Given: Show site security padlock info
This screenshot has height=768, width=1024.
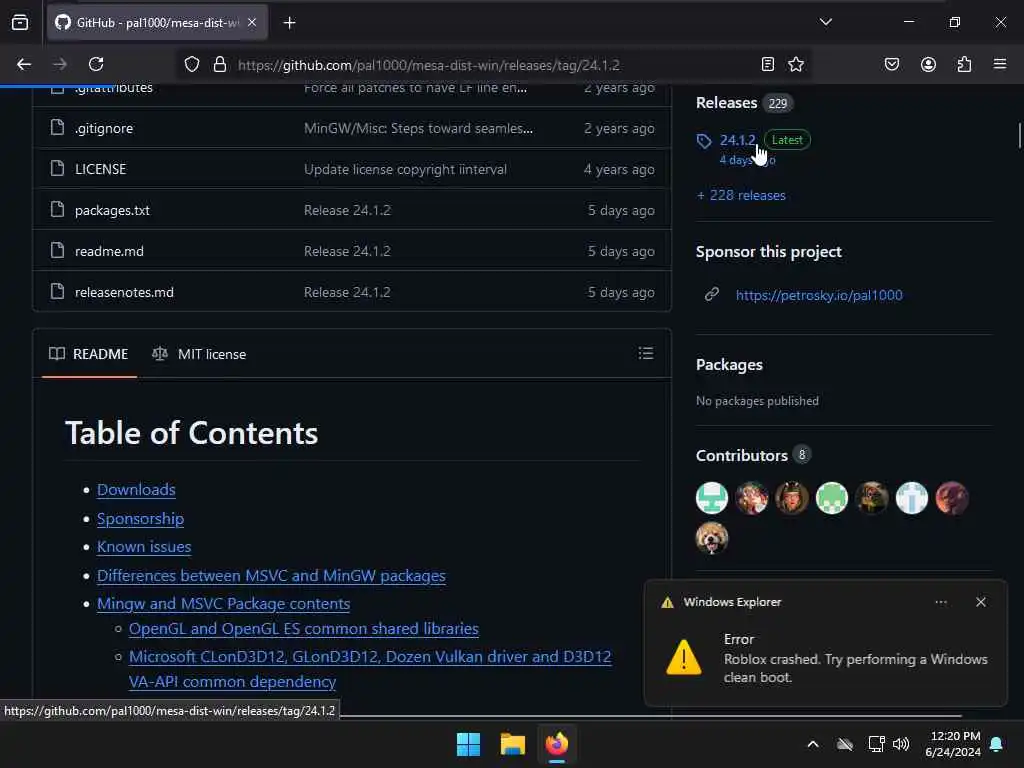Looking at the screenshot, I should pyautogui.click(x=220, y=65).
